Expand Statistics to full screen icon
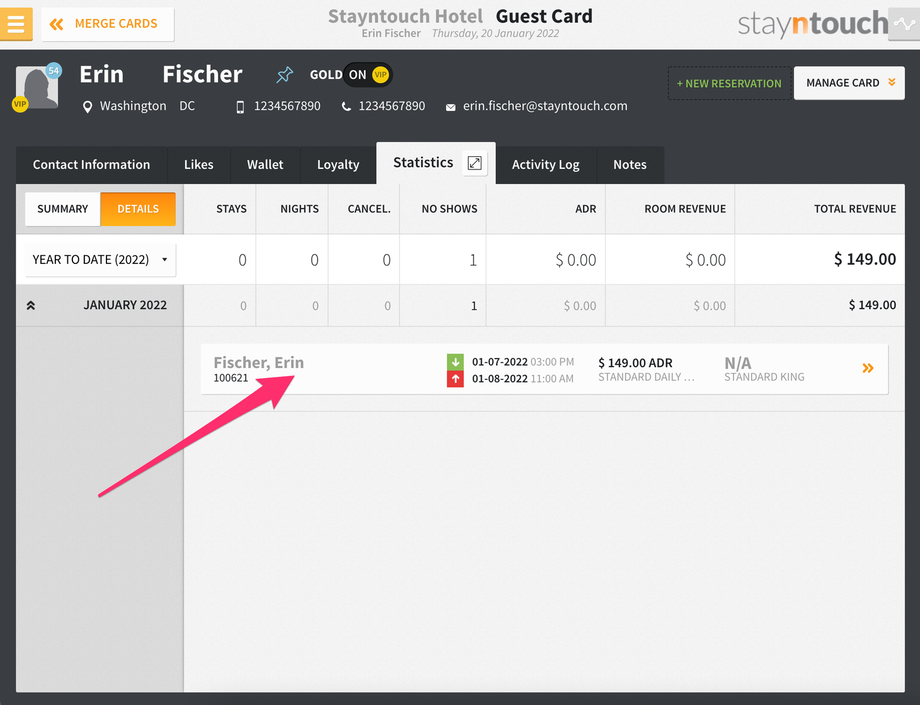 [x=474, y=162]
